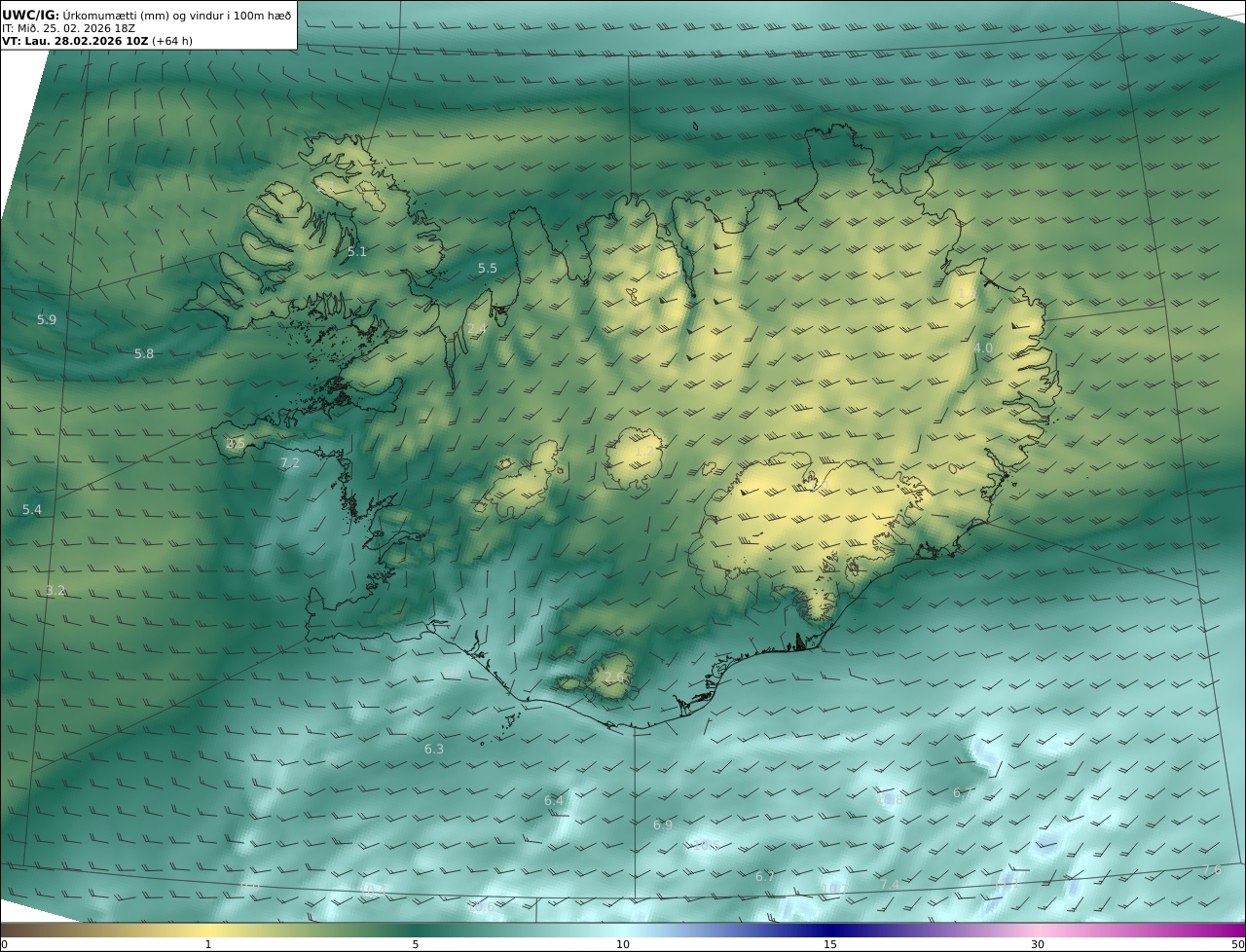Click the colorbar tick label 30
Image resolution: width=1246 pixels, height=952 pixels.
(x=1038, y=944)
